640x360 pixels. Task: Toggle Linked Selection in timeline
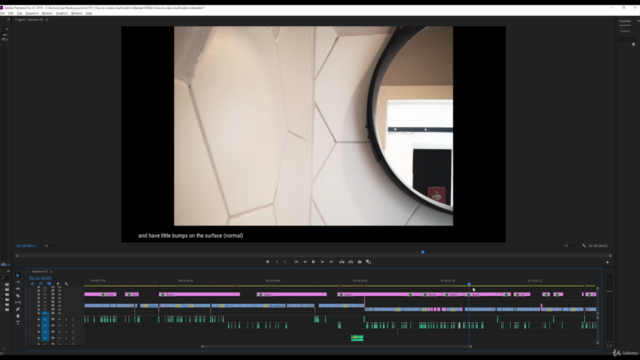(x=49, y=284)
